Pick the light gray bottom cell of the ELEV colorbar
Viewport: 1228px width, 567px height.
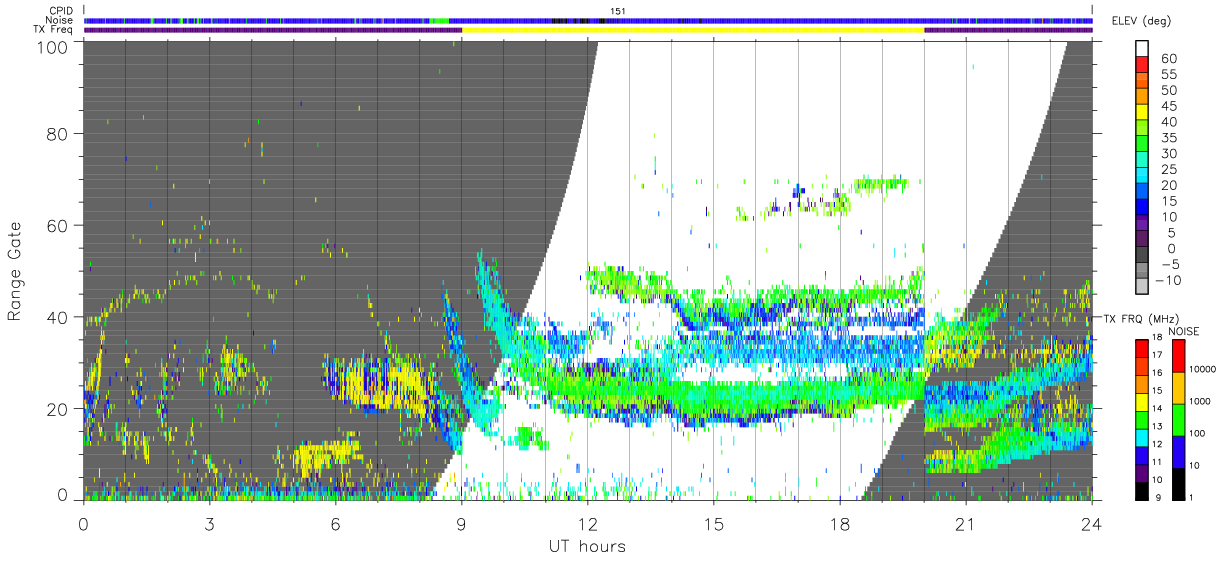pos(1143,287)
